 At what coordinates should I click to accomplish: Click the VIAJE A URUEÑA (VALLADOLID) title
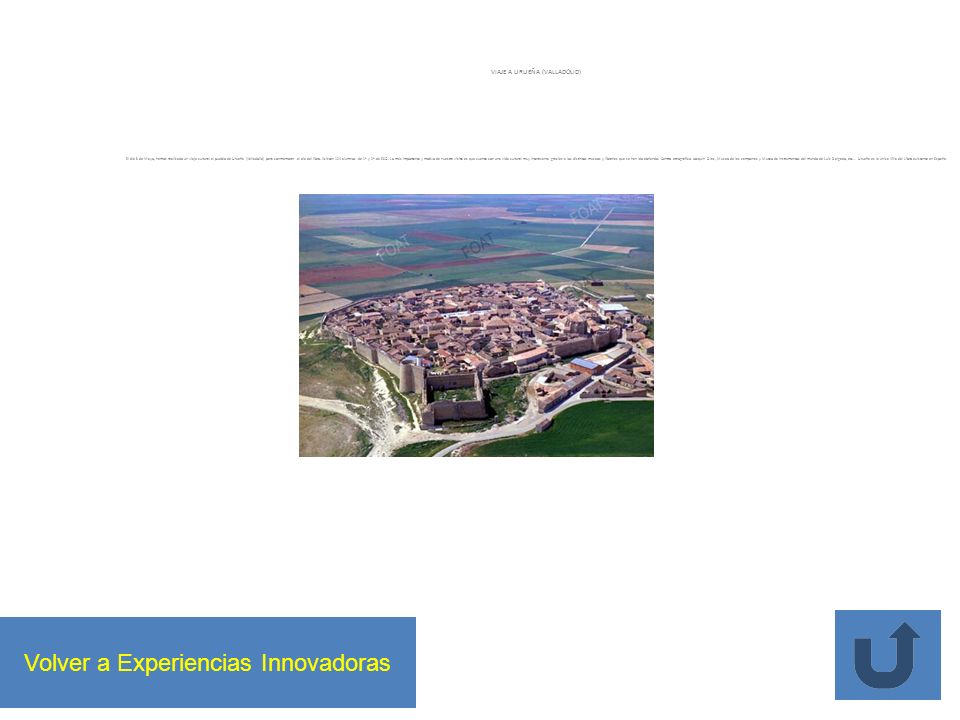pyautogui.click(x=536, y=72)
